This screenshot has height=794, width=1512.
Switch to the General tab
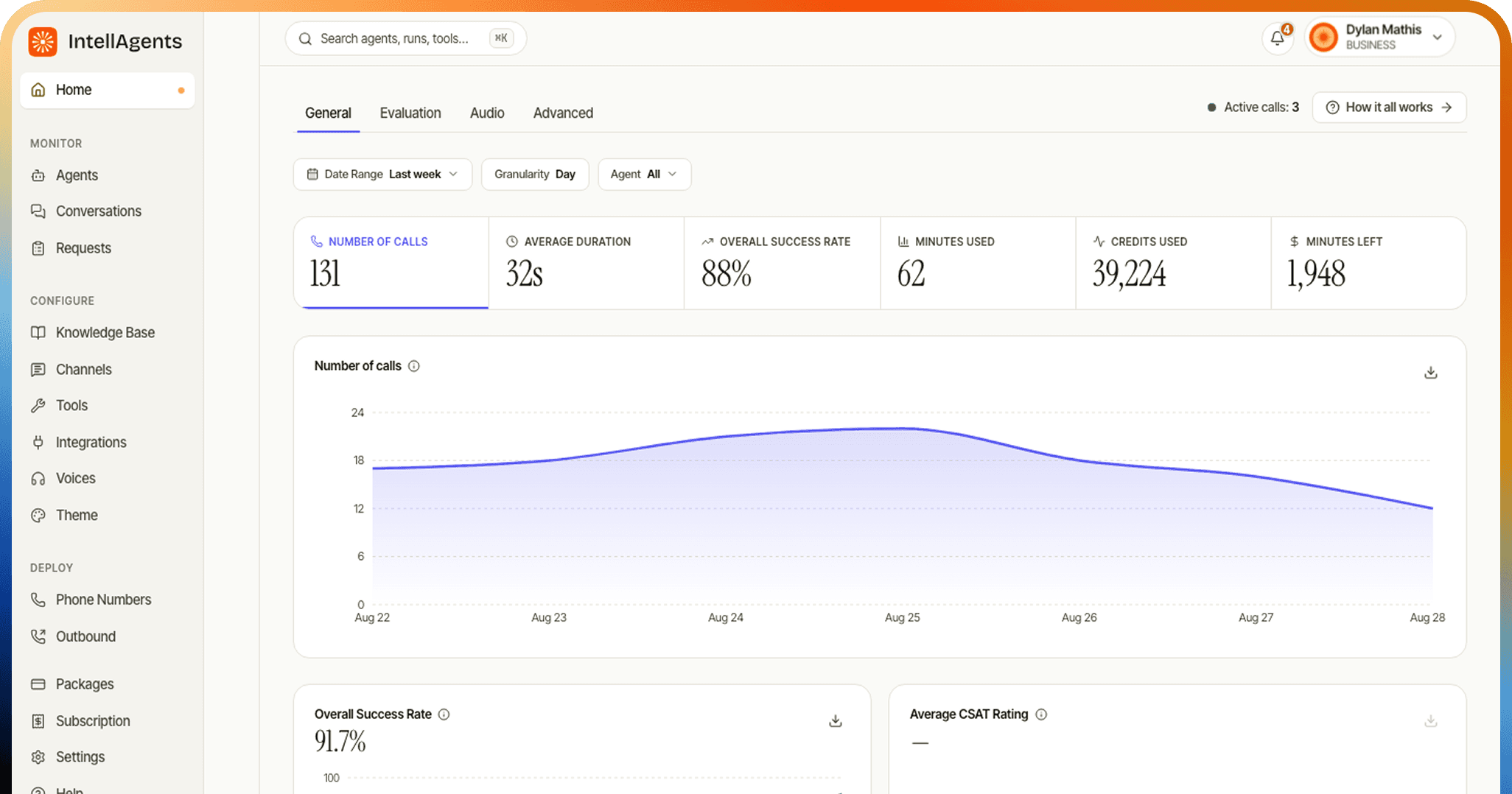[328, 113]
